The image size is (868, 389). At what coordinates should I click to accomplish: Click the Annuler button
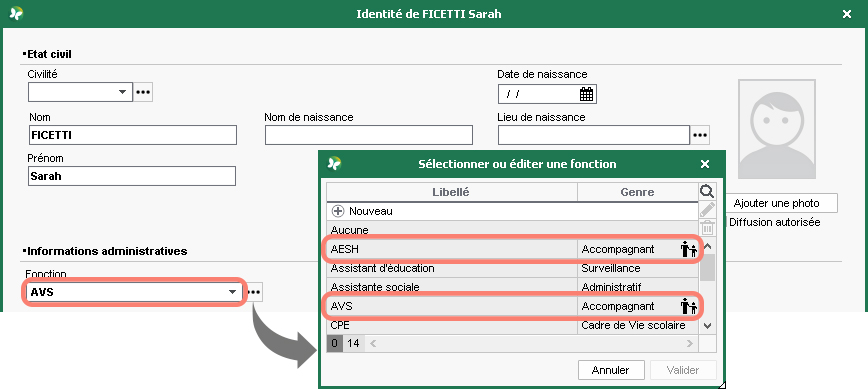click(x=611, y=370)
